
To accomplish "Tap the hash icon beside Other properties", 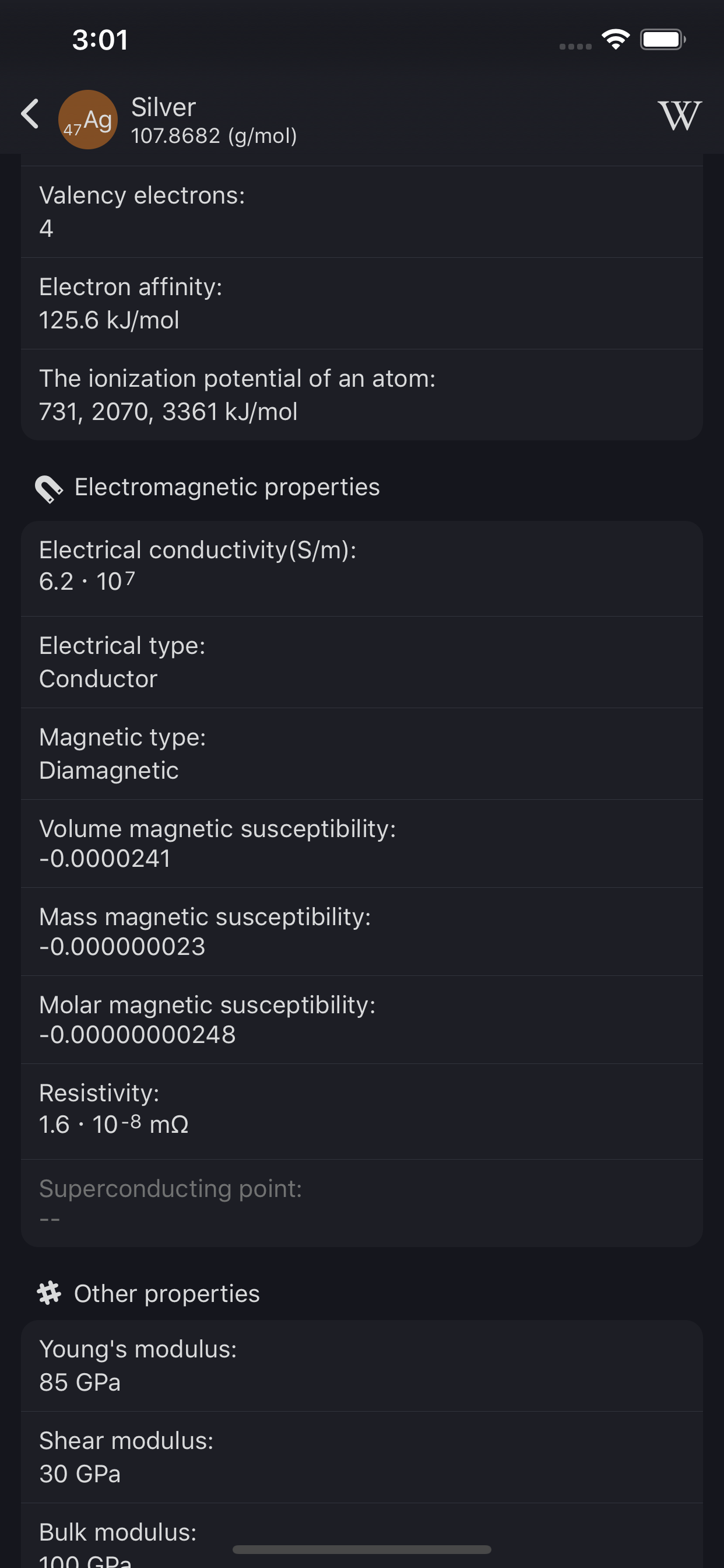I will 48,1293.
